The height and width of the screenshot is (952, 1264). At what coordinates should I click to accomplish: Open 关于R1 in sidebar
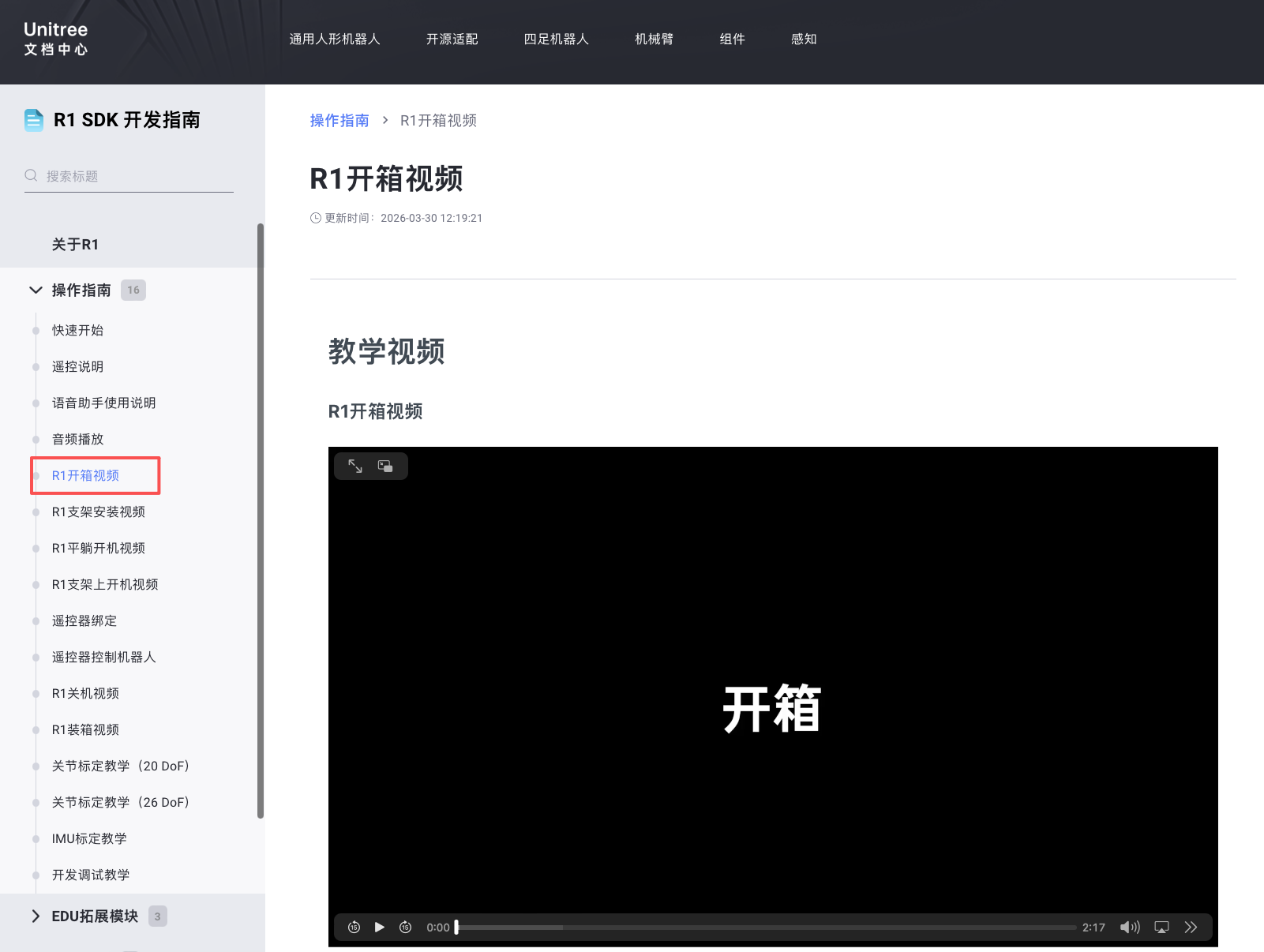coord(75,245)
